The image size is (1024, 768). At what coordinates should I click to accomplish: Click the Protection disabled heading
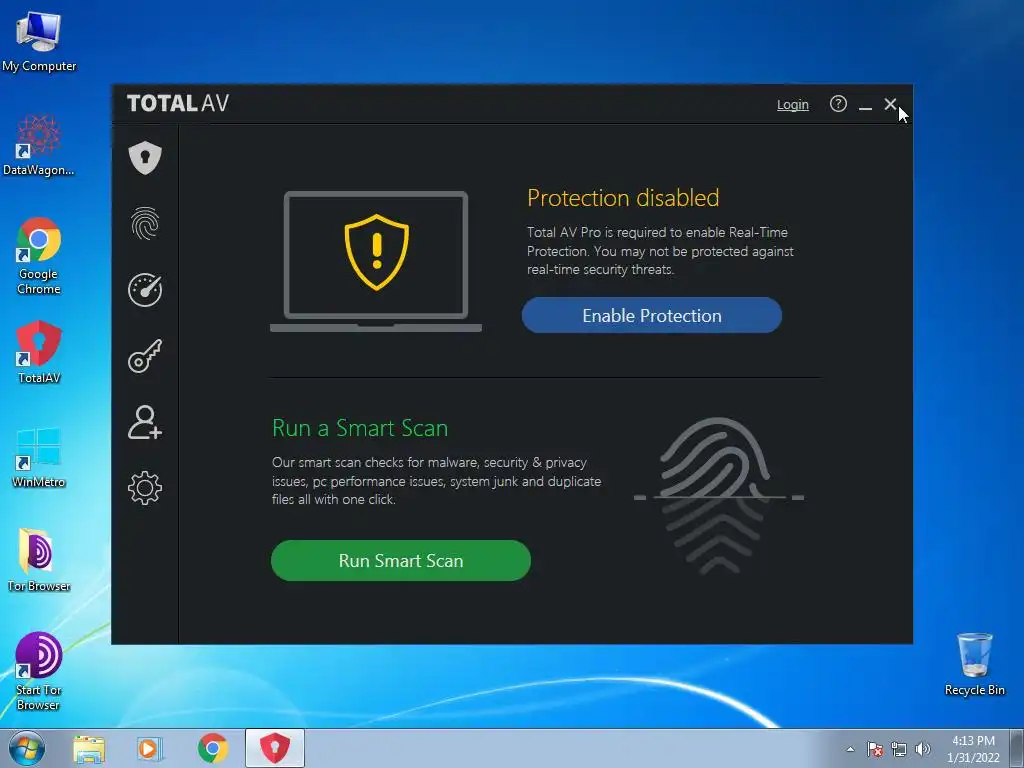click(x=623, y=198)
